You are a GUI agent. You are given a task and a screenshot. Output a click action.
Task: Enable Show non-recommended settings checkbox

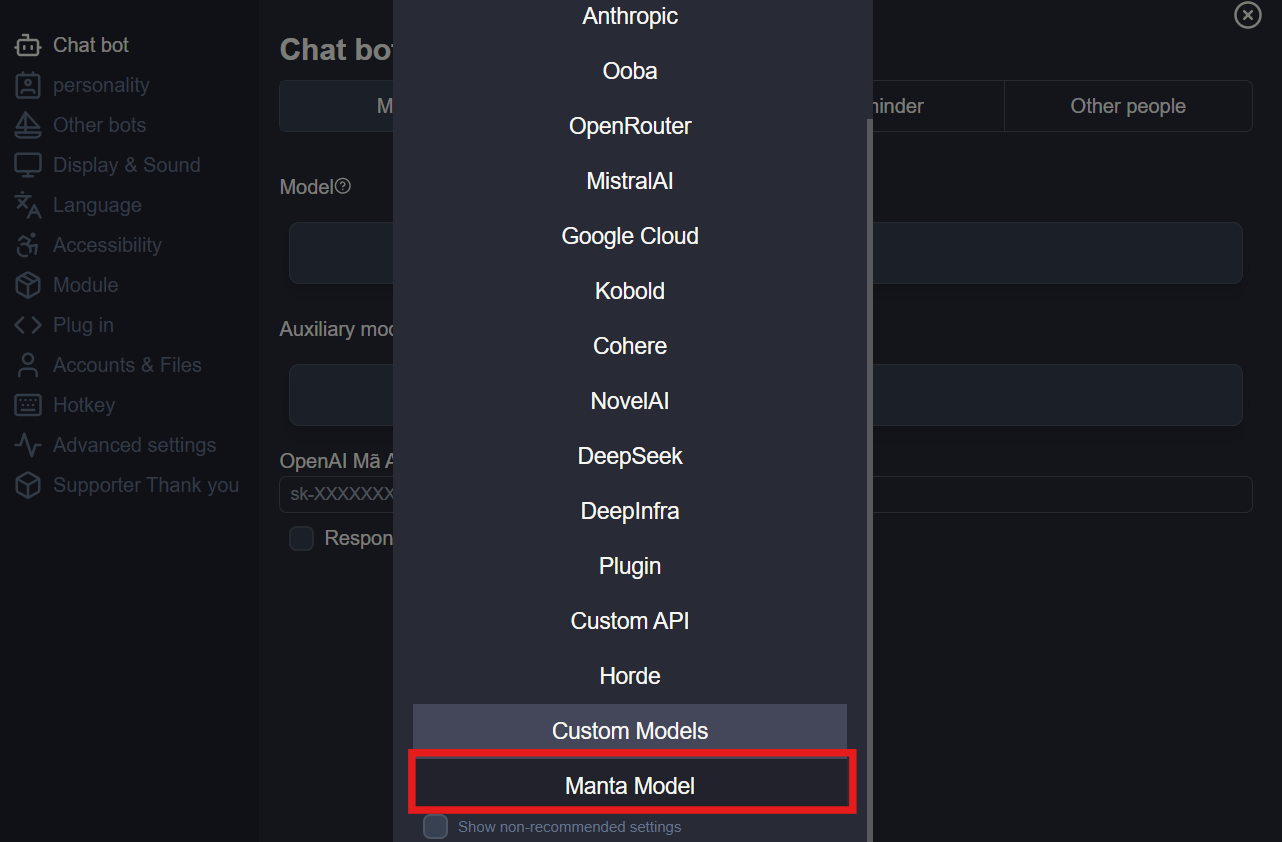tap(435, 827)
